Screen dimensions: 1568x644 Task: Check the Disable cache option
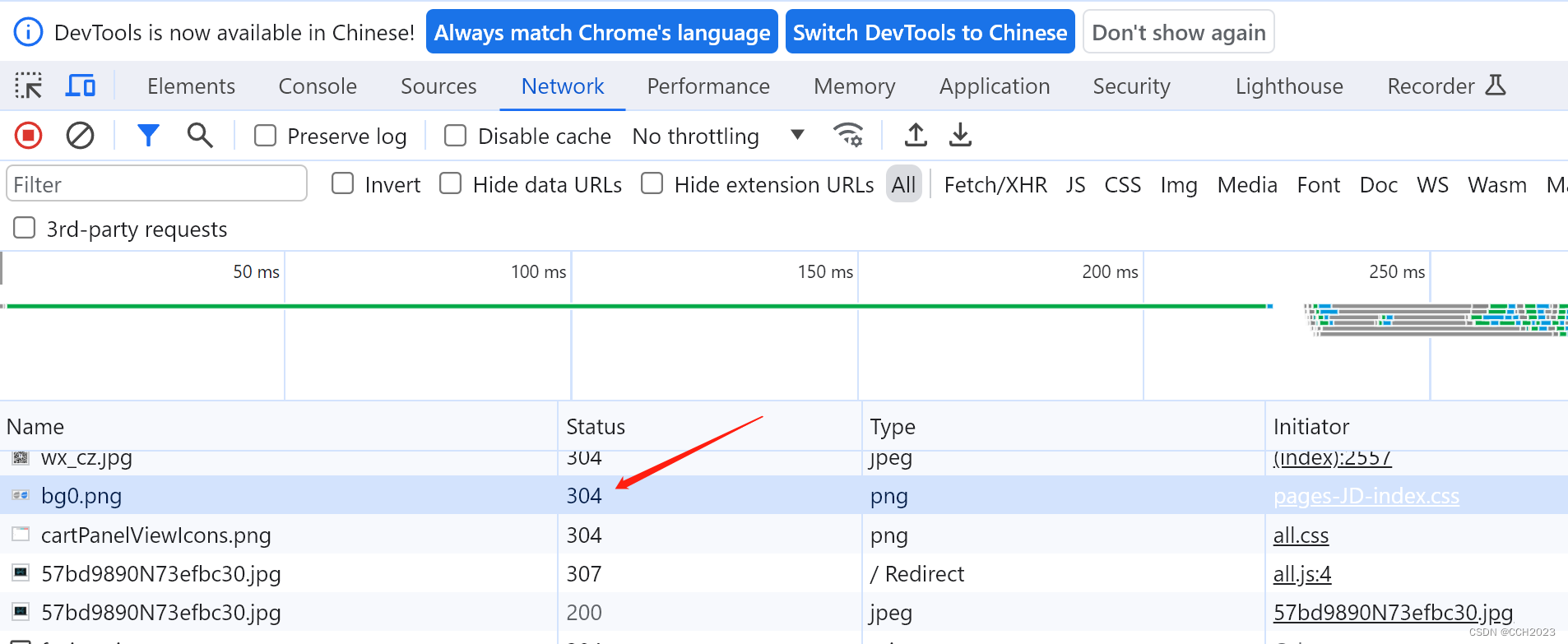click(x=455, y=136)
